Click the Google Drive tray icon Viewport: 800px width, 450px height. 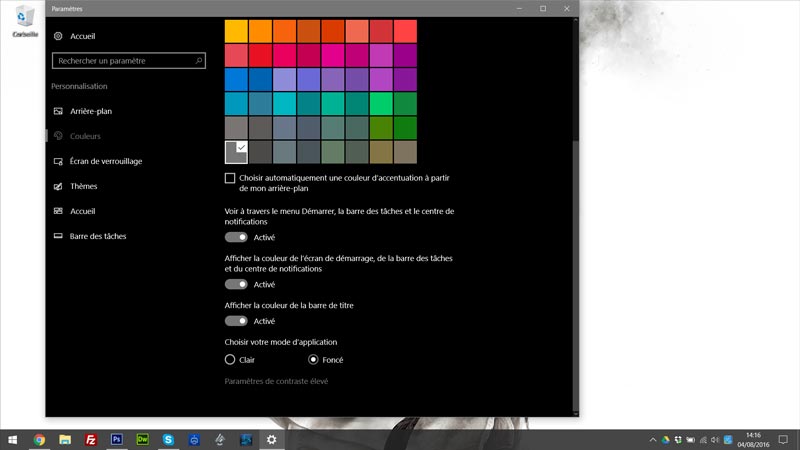(x=665, y=440)
